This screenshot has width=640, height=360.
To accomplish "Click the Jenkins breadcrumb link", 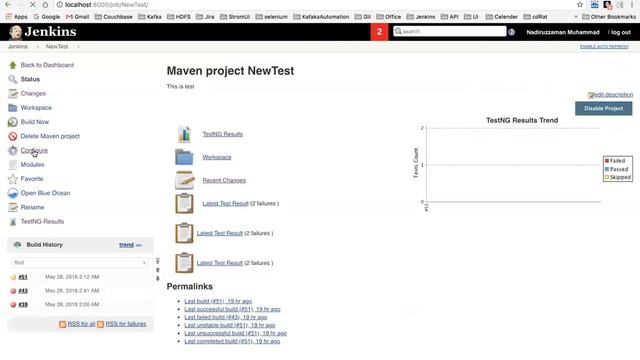I will pos(18,47).
